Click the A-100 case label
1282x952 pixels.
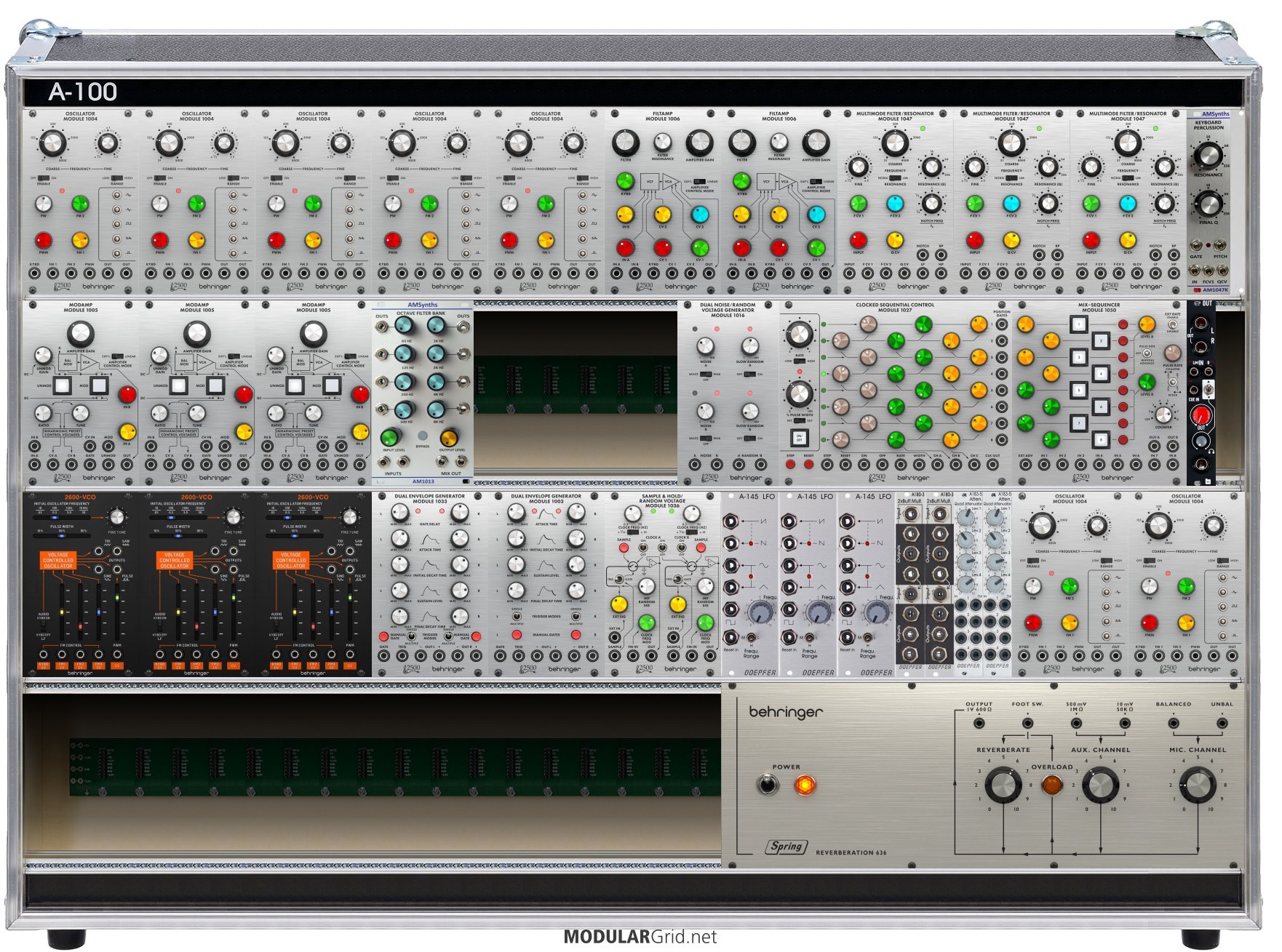pos(82,92)
